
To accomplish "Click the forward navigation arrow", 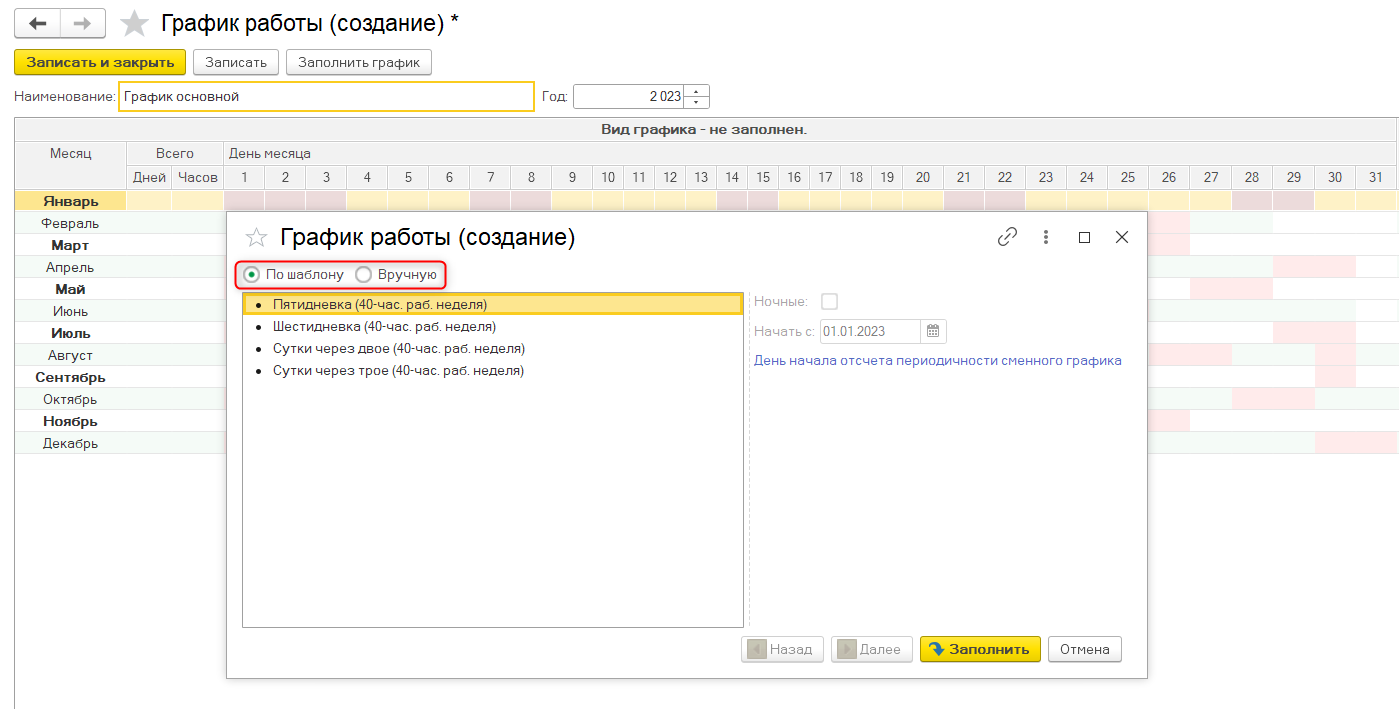I will coord(84,24).
